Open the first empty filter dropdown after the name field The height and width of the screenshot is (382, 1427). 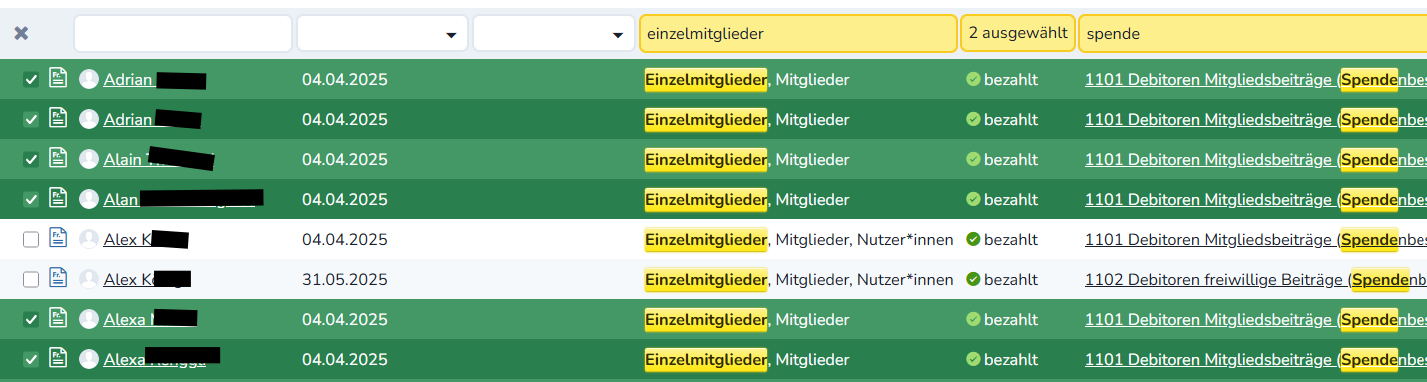382,33
